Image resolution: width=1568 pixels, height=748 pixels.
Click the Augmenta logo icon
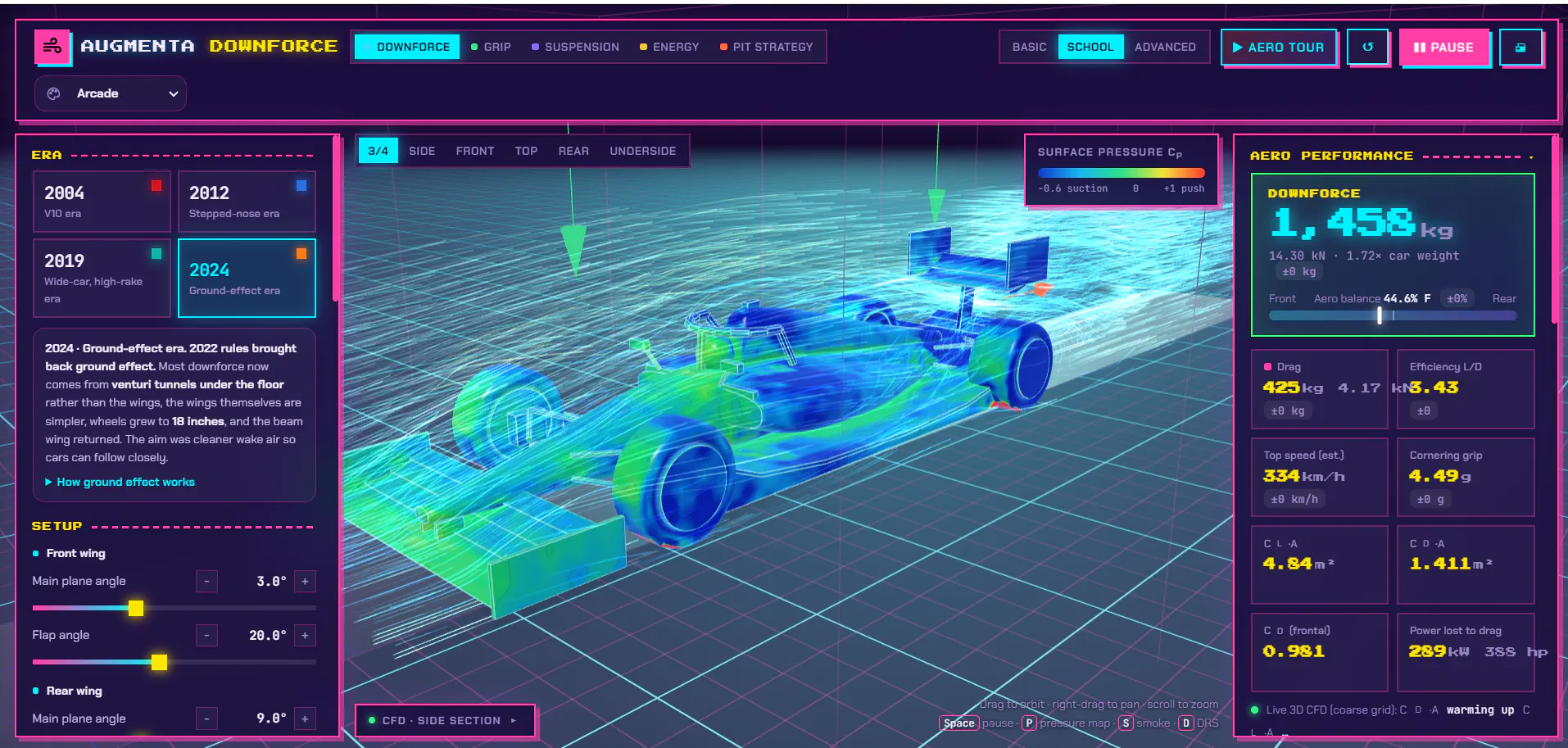[x=52, y=47]
